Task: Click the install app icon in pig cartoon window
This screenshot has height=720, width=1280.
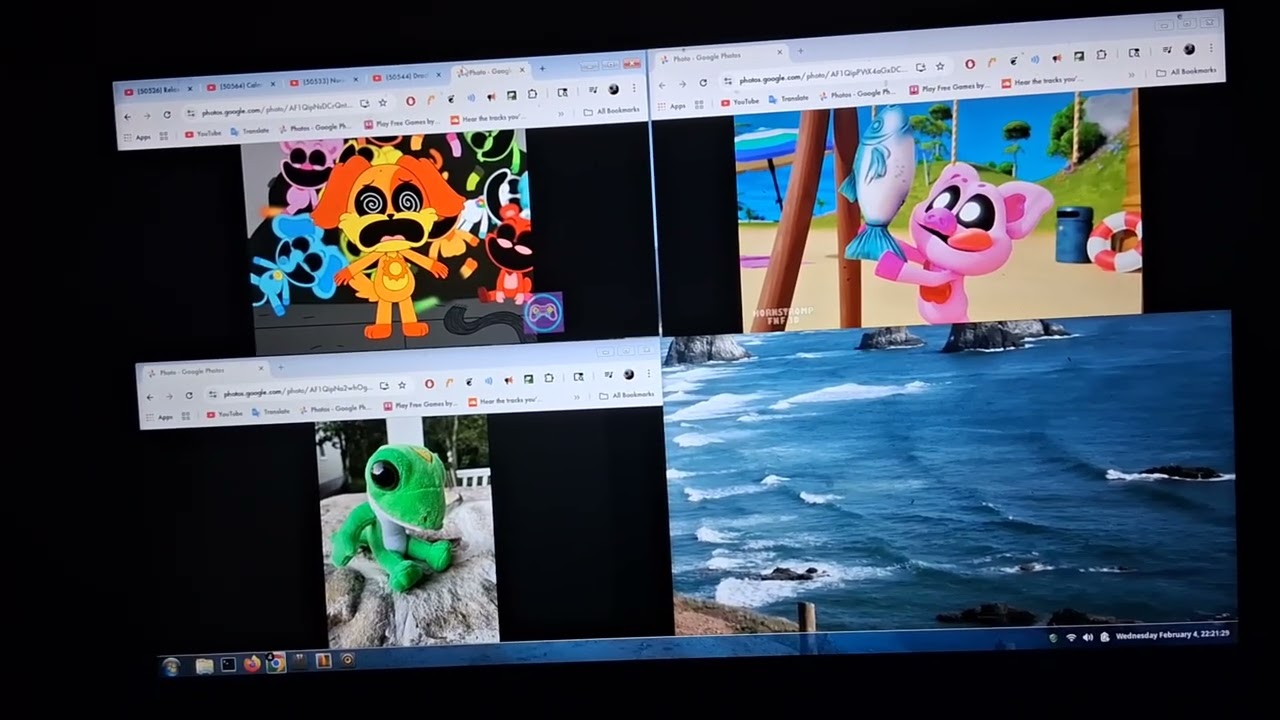Action: (920, 68)
